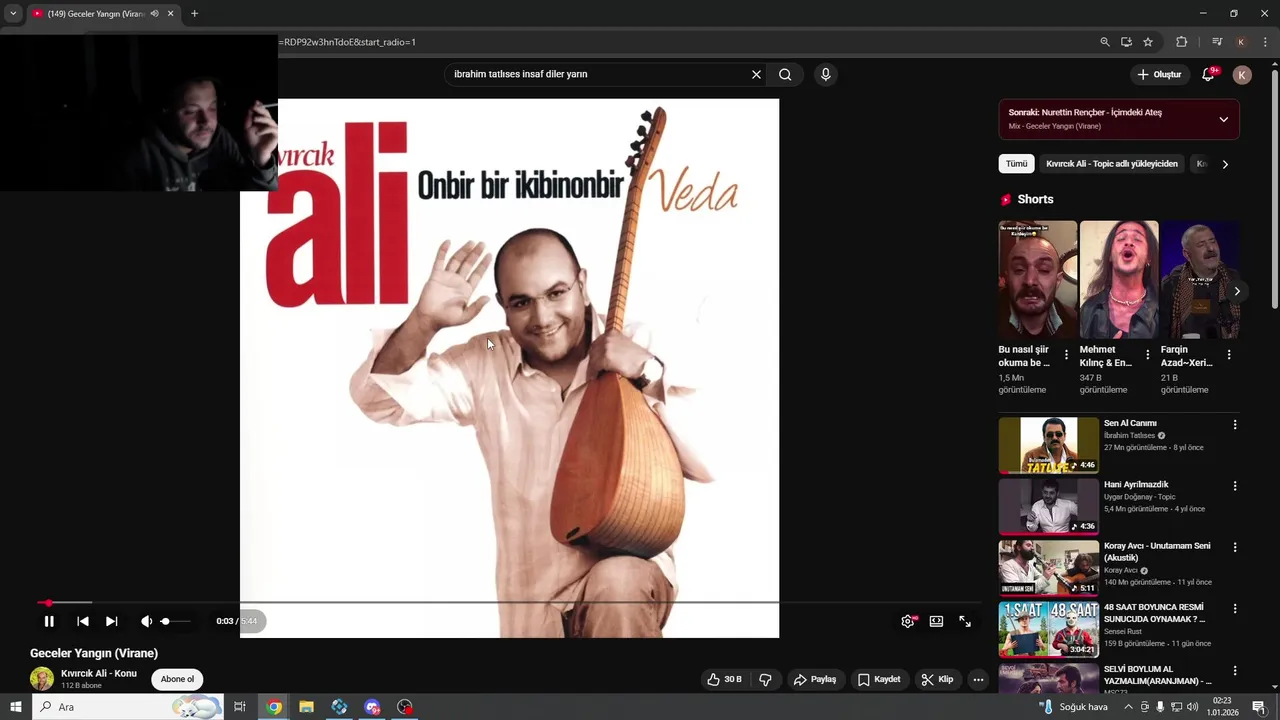Open the YouTube account avatar menu
This screenshot has width=1280, height=720.
click(1242, 75)
